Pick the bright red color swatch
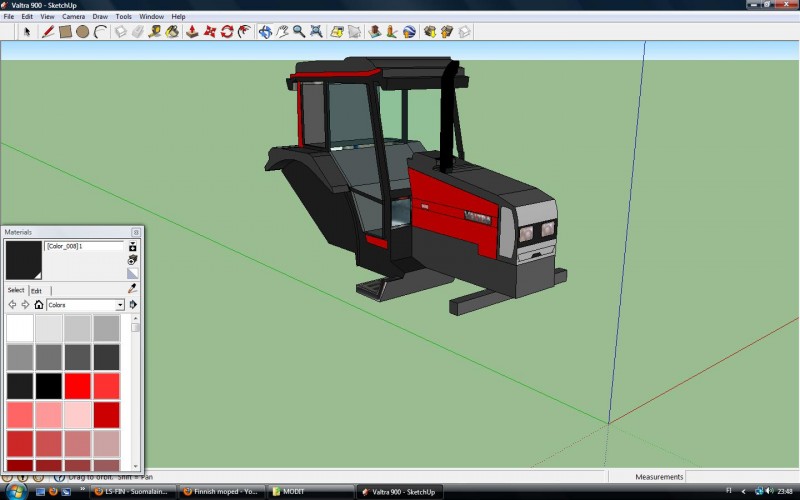800x500 pixels. [x=77, y=386]
